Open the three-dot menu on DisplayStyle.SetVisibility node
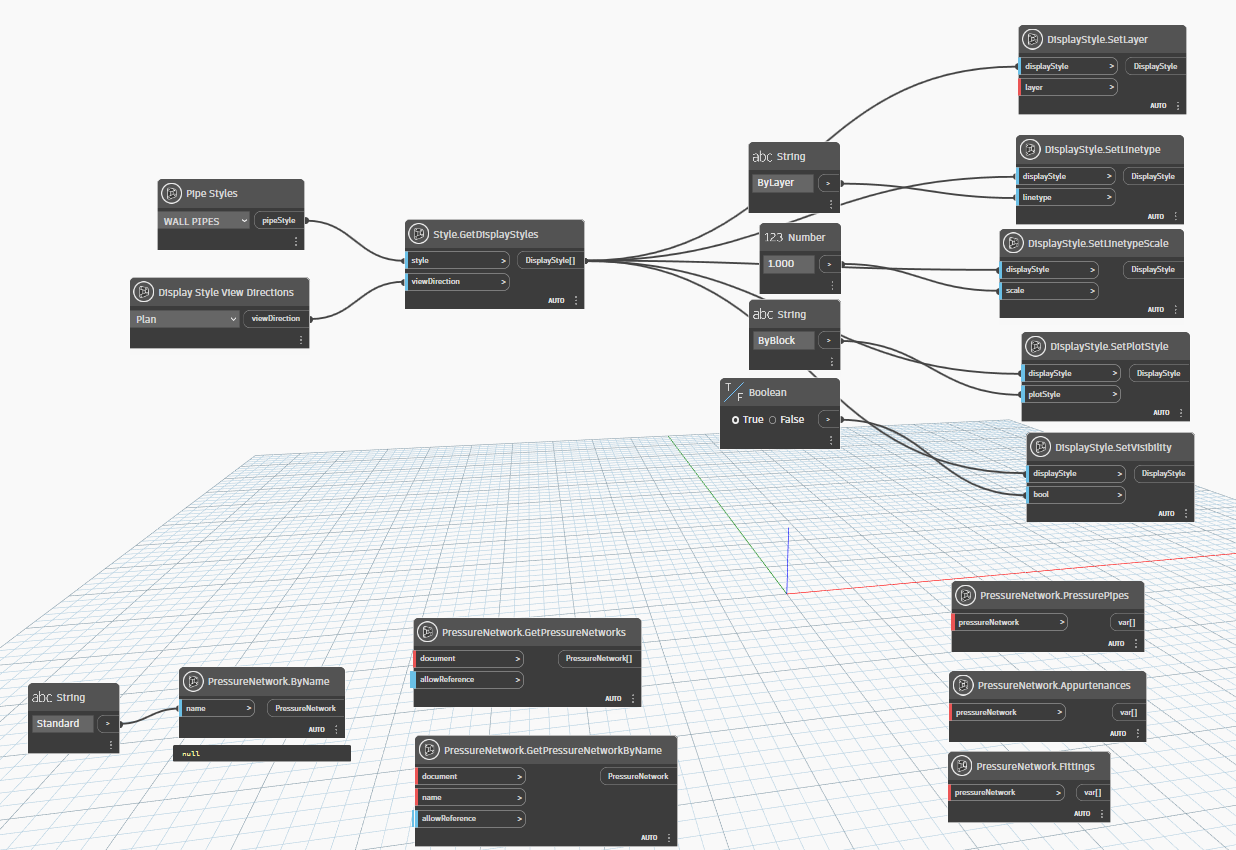This screenshot has width=1236, height=850. click(x=1186, y=513)
